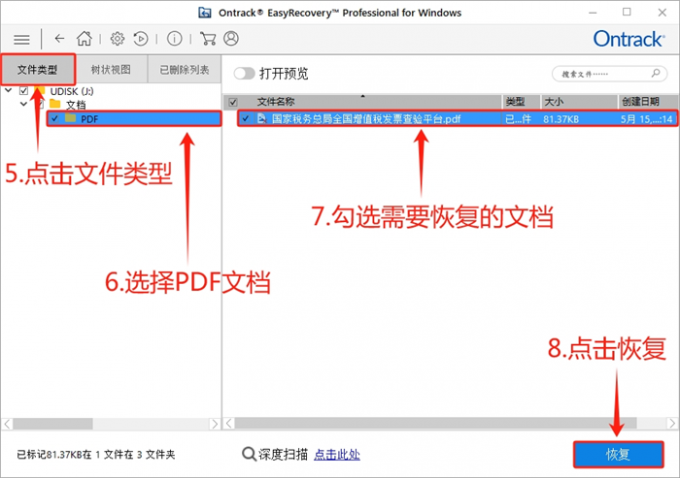
Task: Minimize the EasyRecovery window
Action: tap(593, 13)
